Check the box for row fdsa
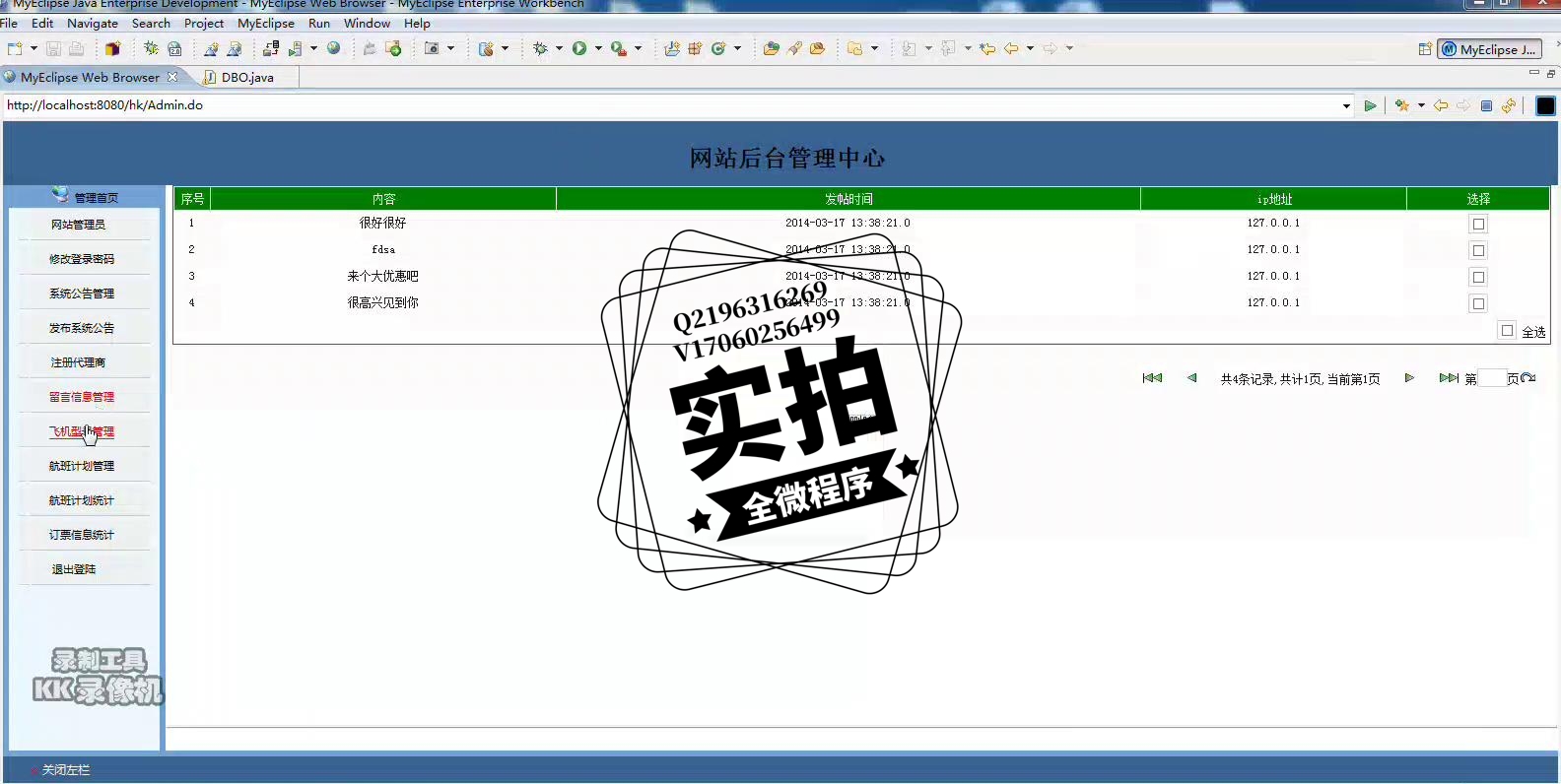The height and width of the screenshot is (784, 1561). point(1478,250)
